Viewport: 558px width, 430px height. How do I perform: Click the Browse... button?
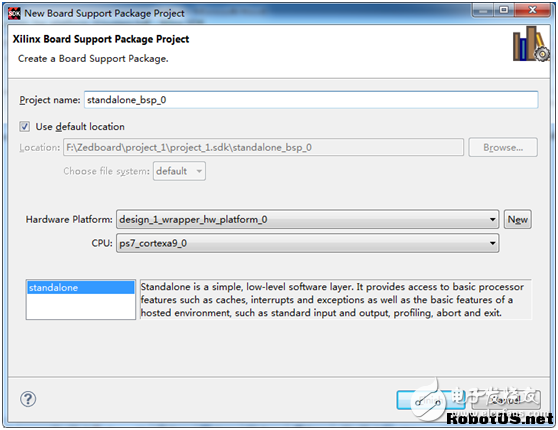503,147
